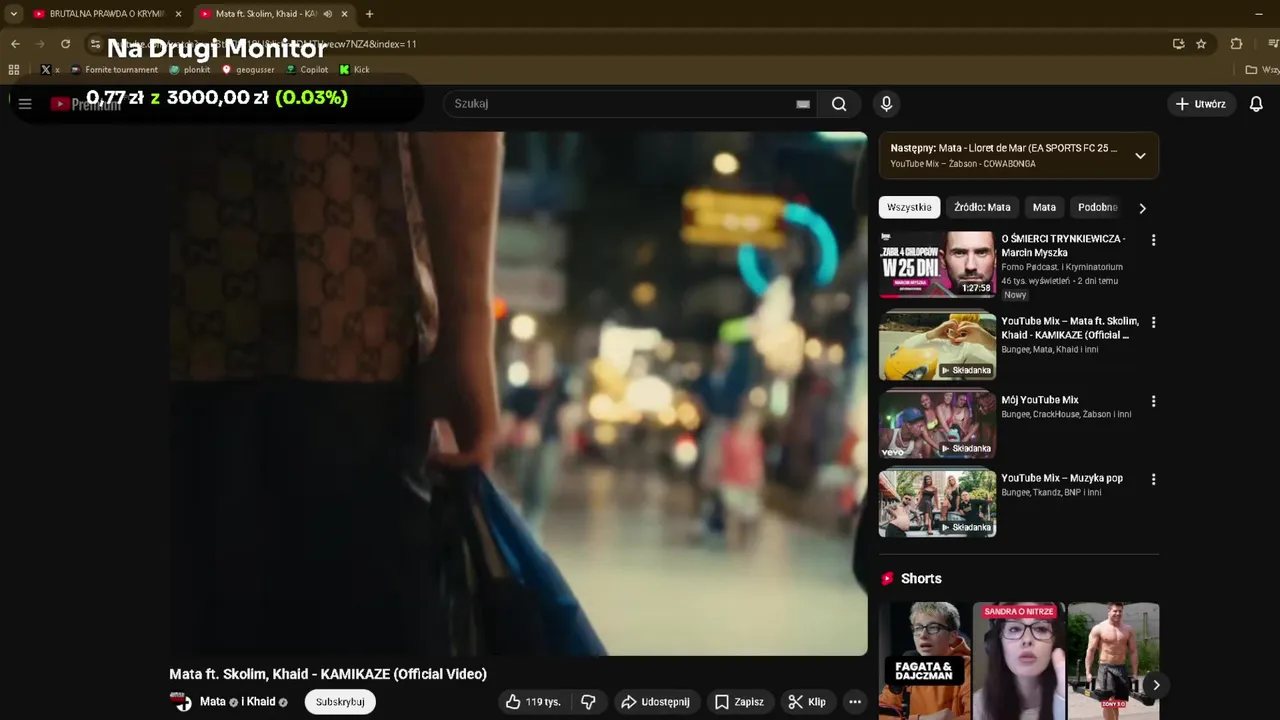
Task: Open the notifications bell
Action: tap(1256, 104)
